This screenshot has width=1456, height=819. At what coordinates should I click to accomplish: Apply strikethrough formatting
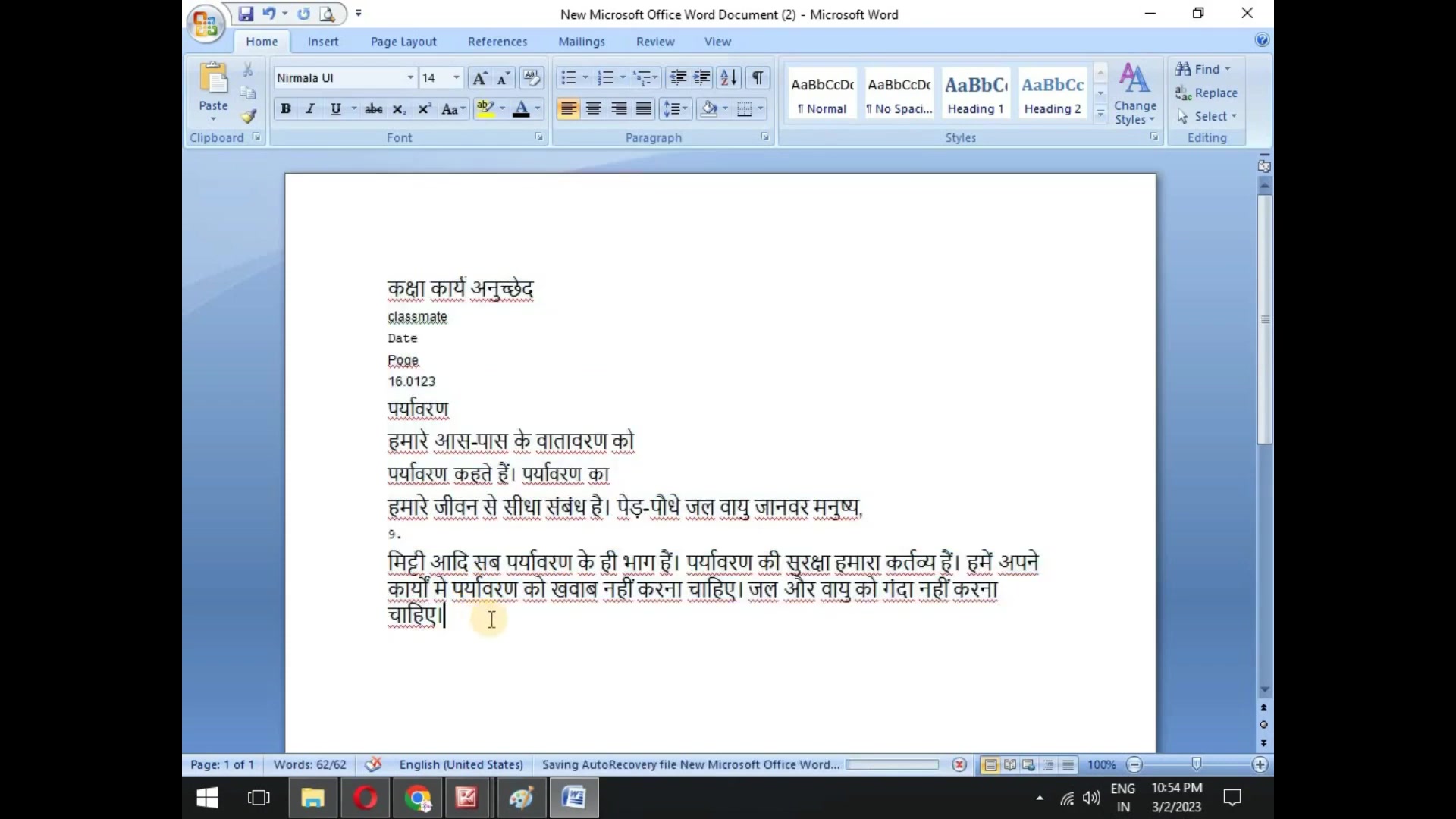373,109
